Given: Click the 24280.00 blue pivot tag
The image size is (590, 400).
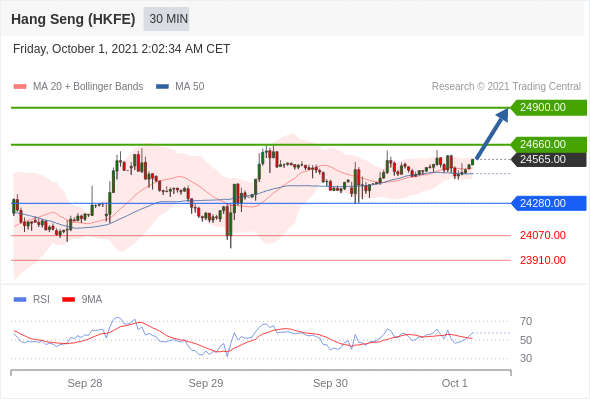Looking at the screenshot, I should tap(549, 204).
